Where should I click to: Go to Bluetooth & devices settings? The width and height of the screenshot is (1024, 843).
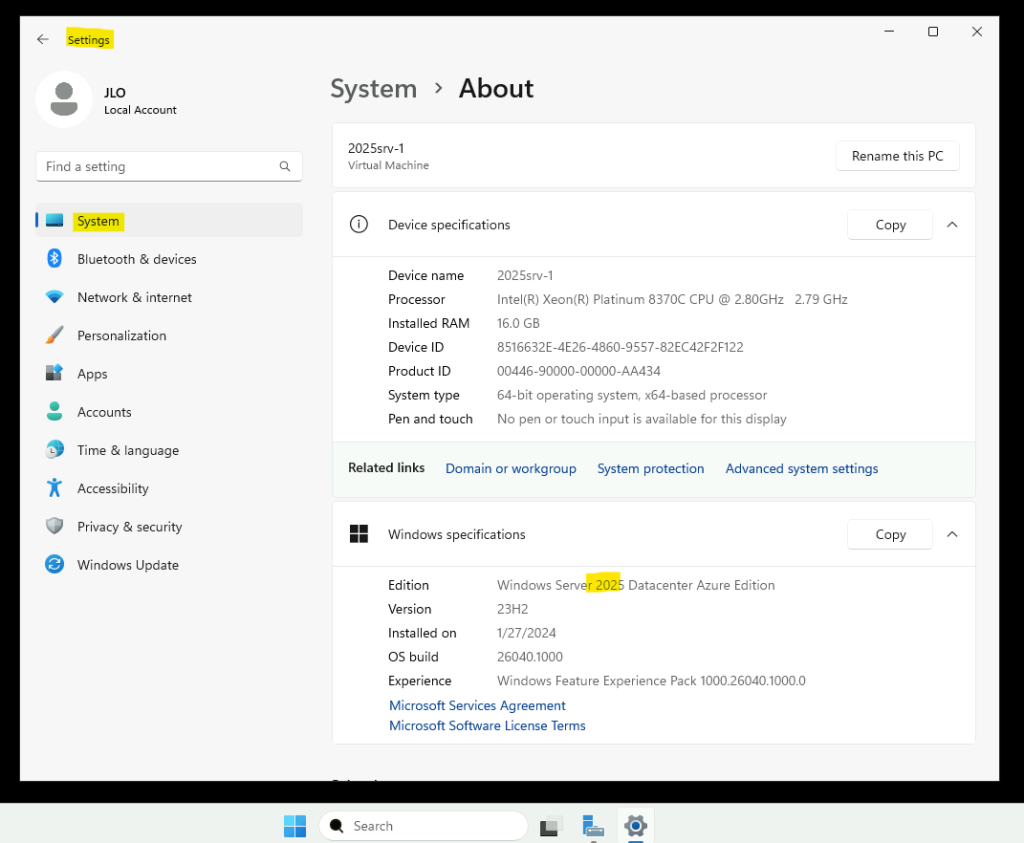(169, 259)
